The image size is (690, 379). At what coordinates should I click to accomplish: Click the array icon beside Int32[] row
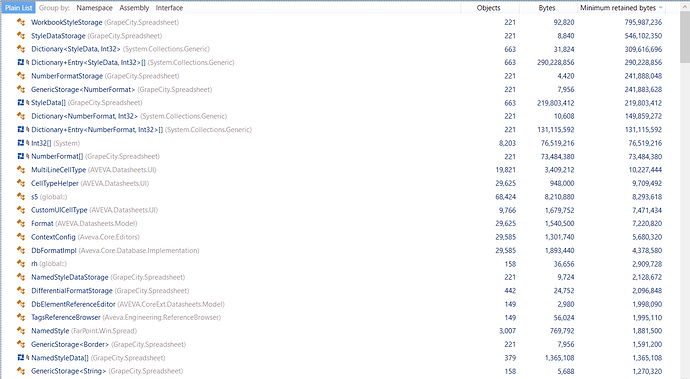coord(21,143)
